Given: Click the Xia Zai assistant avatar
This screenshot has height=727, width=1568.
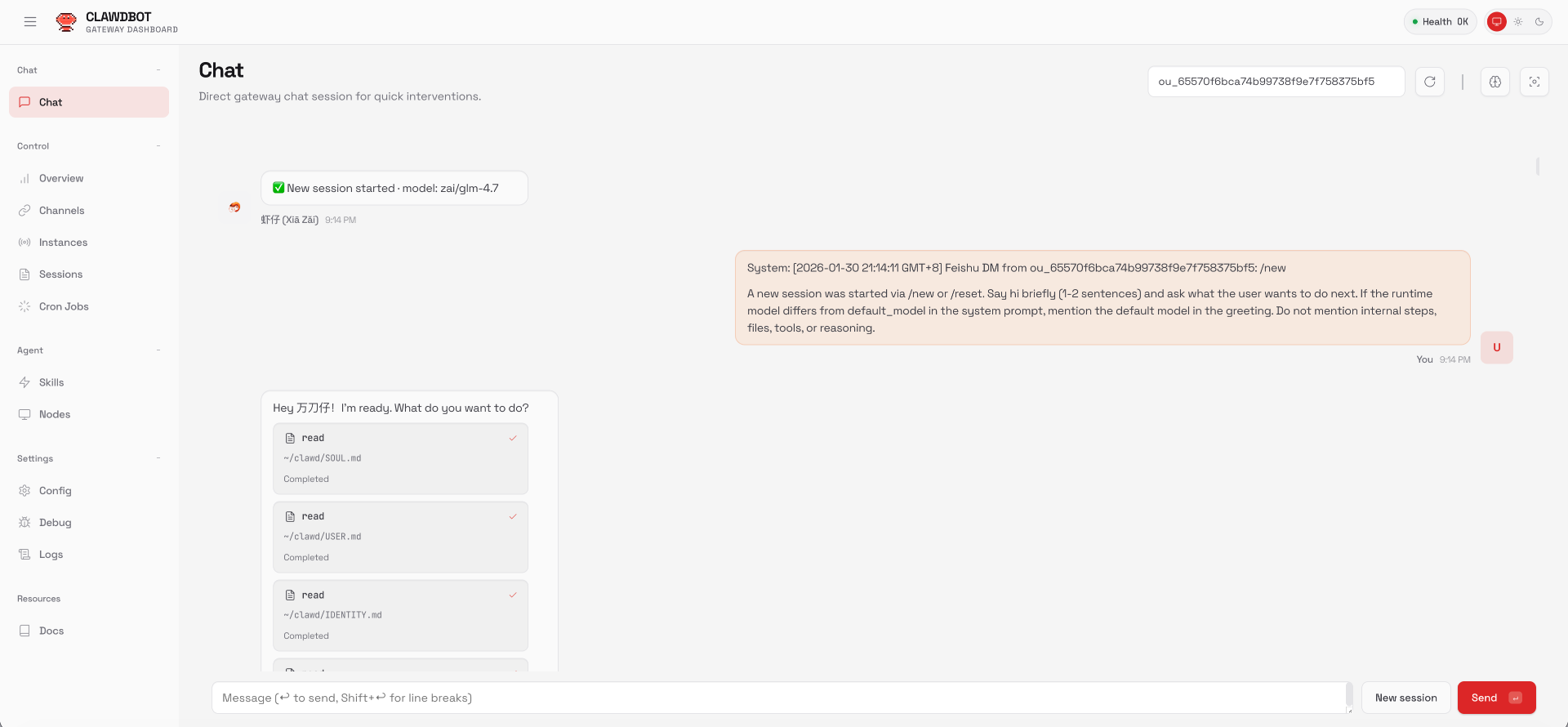Looking at the screenshot, I should [x=235, y=207].
